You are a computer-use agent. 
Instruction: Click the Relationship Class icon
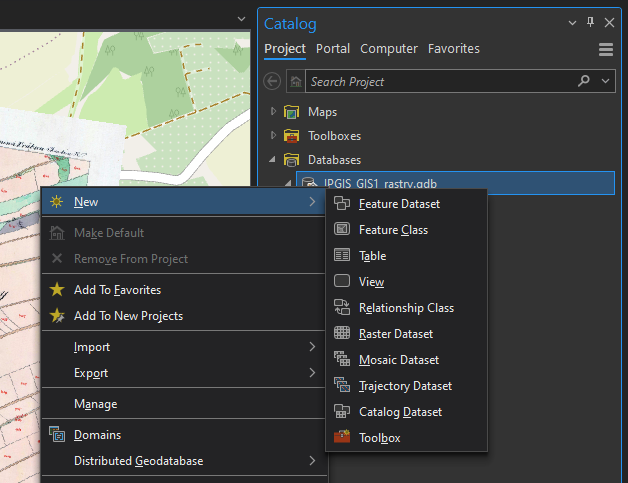[x=342, y=308]
